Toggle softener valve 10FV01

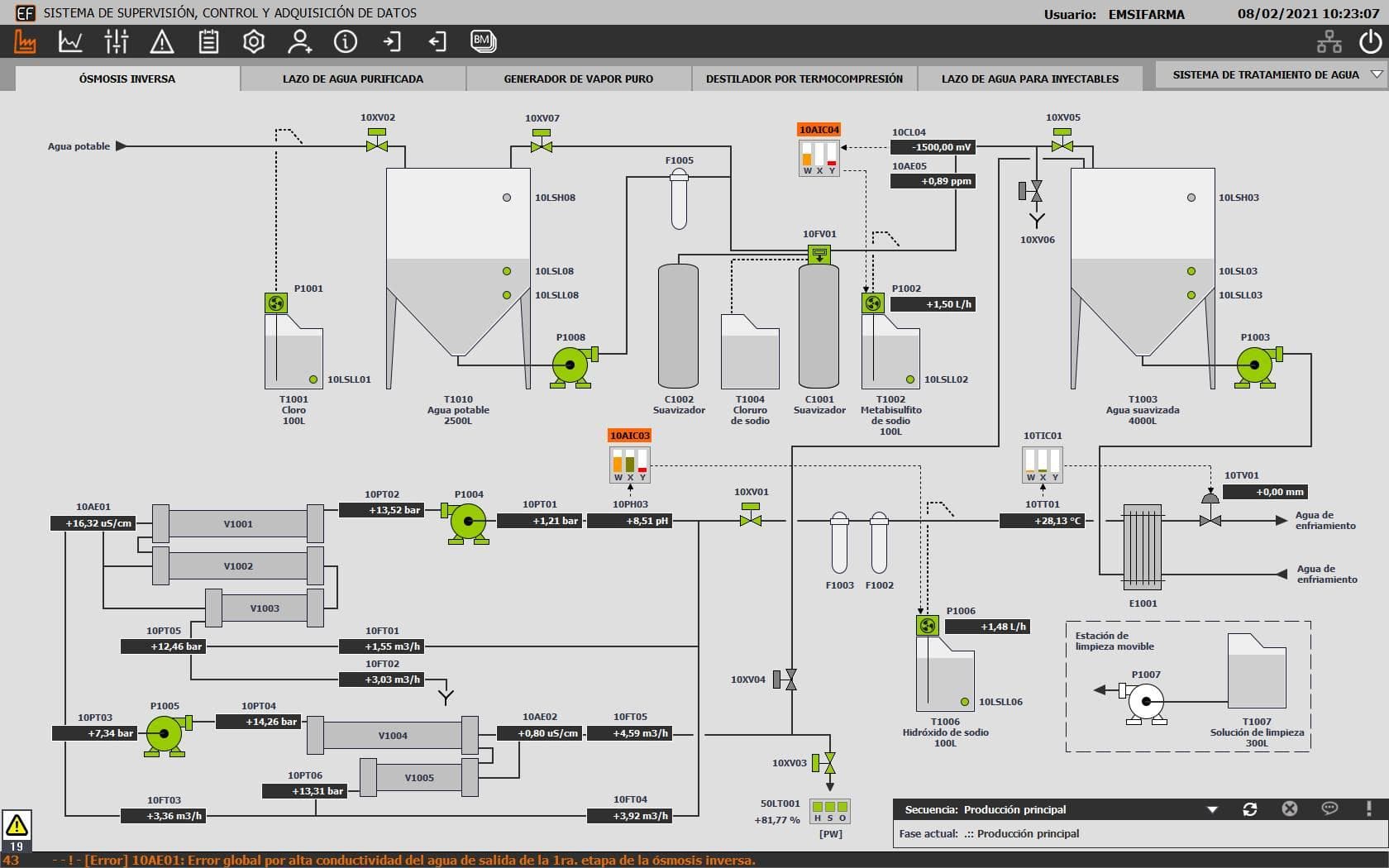[819, 255]
